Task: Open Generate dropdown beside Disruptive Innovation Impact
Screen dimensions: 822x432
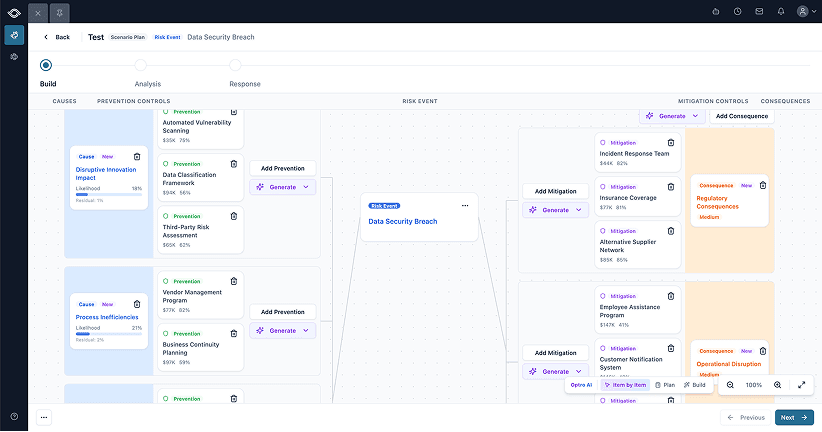Action: tap(283, 187)
